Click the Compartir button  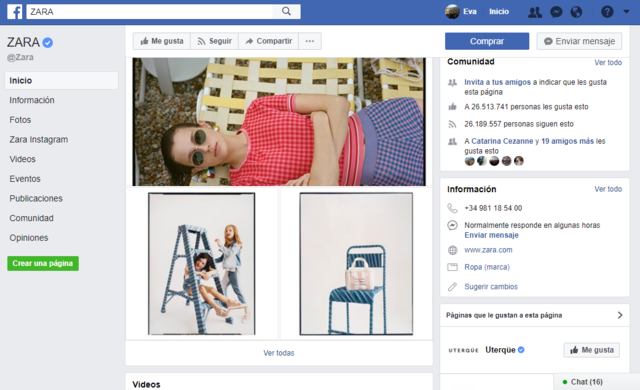click(x=269, y=41)
